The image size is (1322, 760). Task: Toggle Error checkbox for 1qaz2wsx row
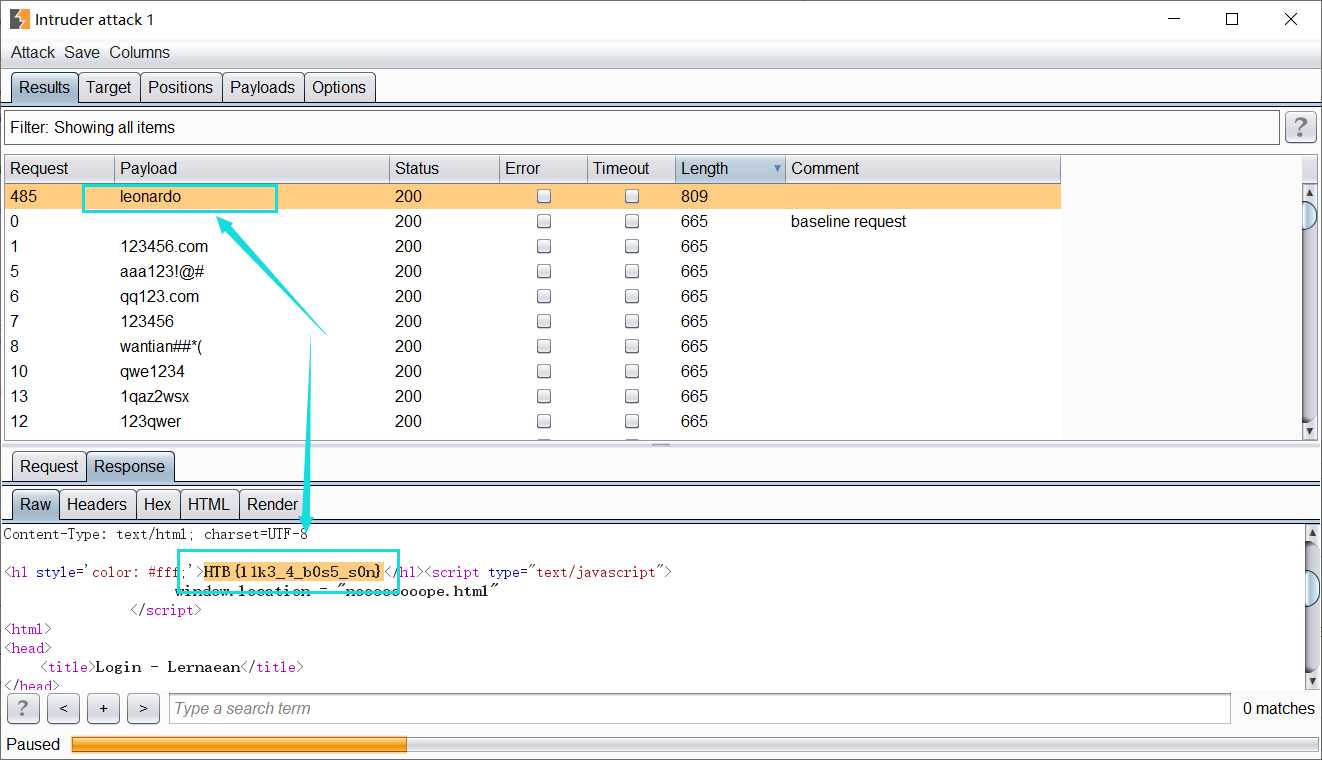544,396
